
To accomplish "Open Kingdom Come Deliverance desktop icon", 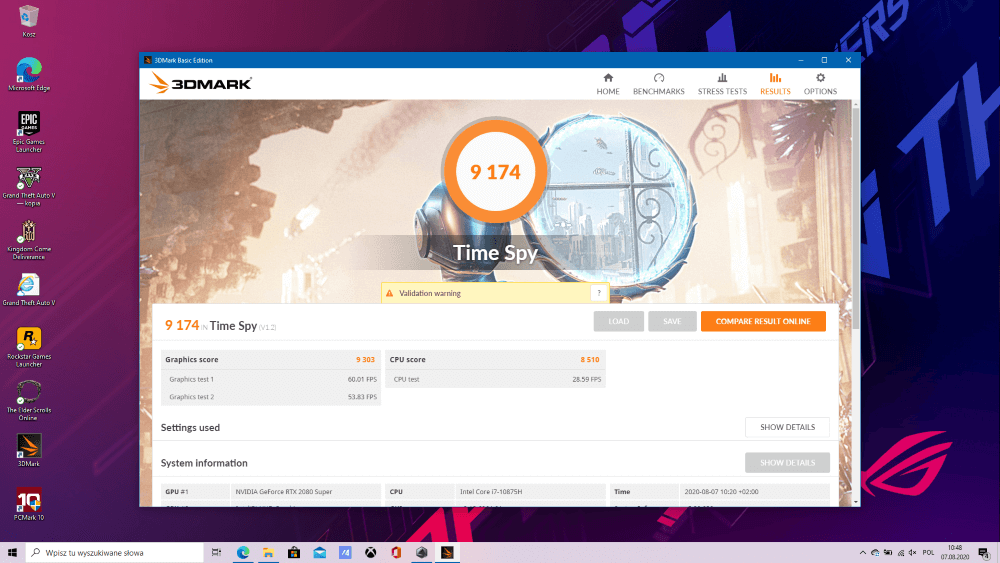I will [x=29, y=240].
